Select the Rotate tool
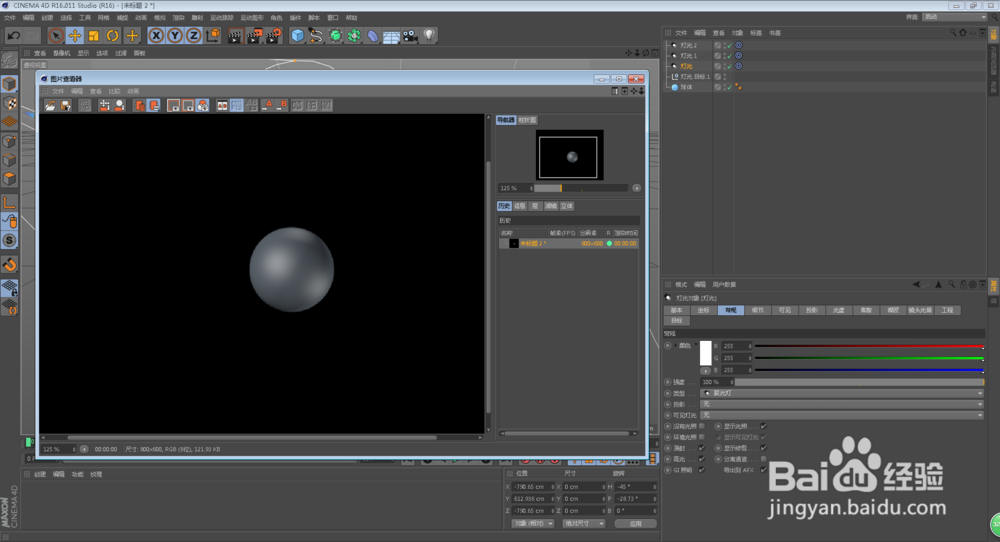 [112, 36]
